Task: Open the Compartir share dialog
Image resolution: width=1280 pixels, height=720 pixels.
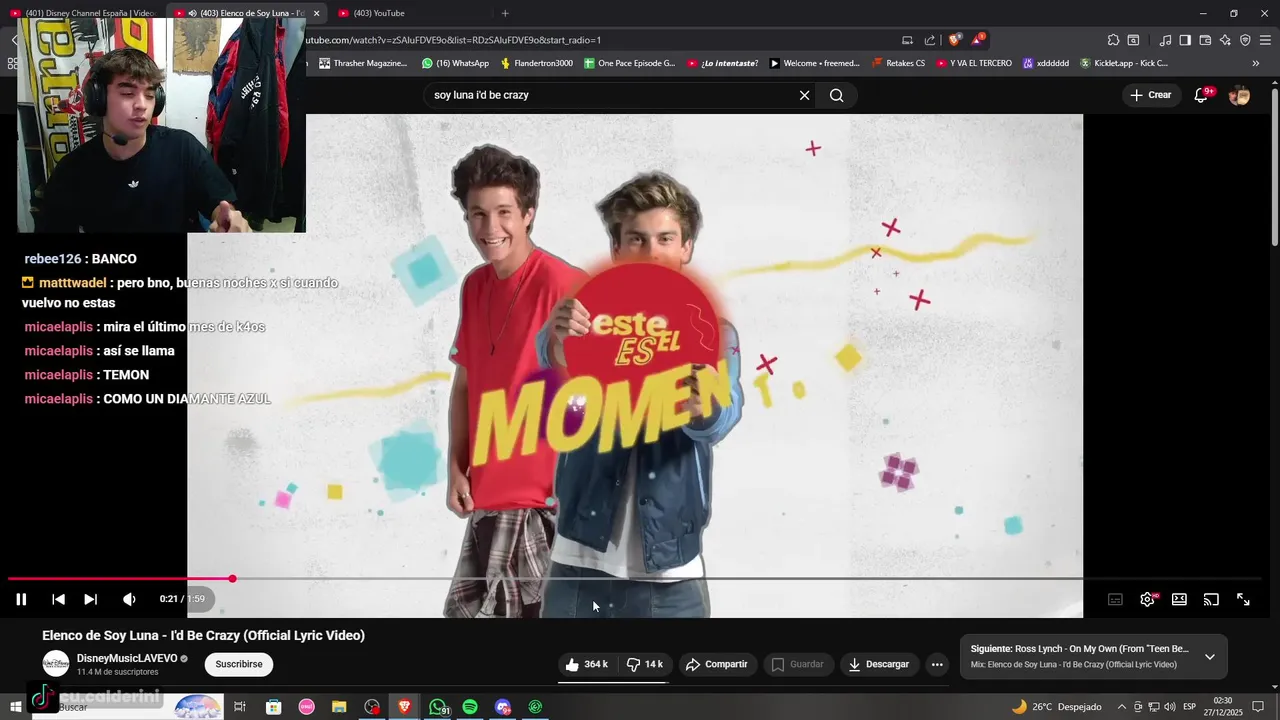Action: tap(716, 664)
